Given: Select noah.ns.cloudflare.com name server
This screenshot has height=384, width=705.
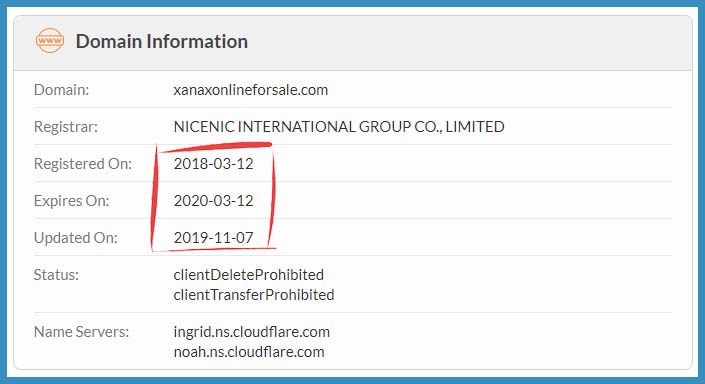Looking at the screenshot, I should 249,352.
